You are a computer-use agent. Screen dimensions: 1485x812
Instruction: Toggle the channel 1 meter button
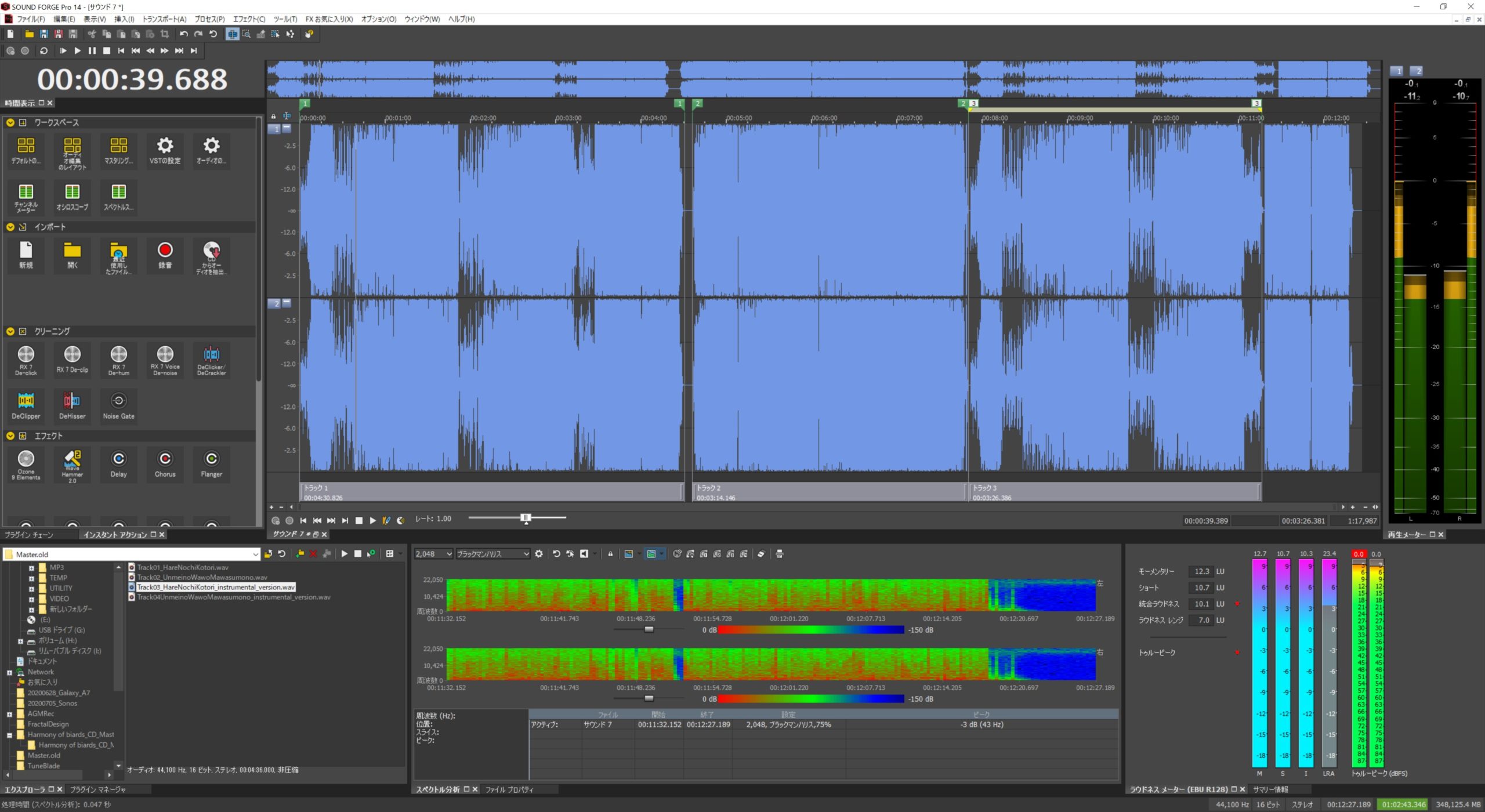click(1397, 71)
